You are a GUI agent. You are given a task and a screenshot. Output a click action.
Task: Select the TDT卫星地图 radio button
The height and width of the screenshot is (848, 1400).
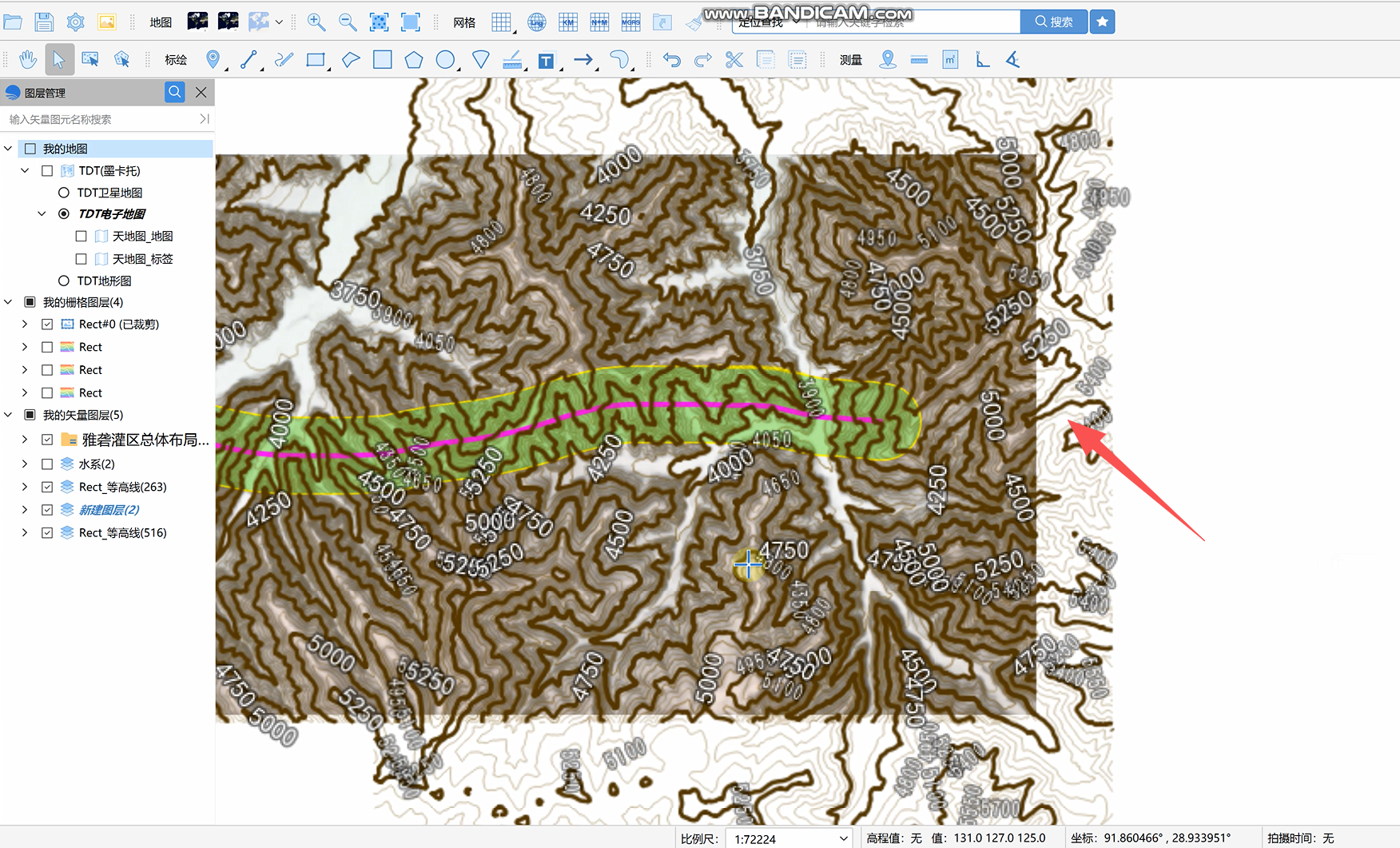[x=64, y=193]
